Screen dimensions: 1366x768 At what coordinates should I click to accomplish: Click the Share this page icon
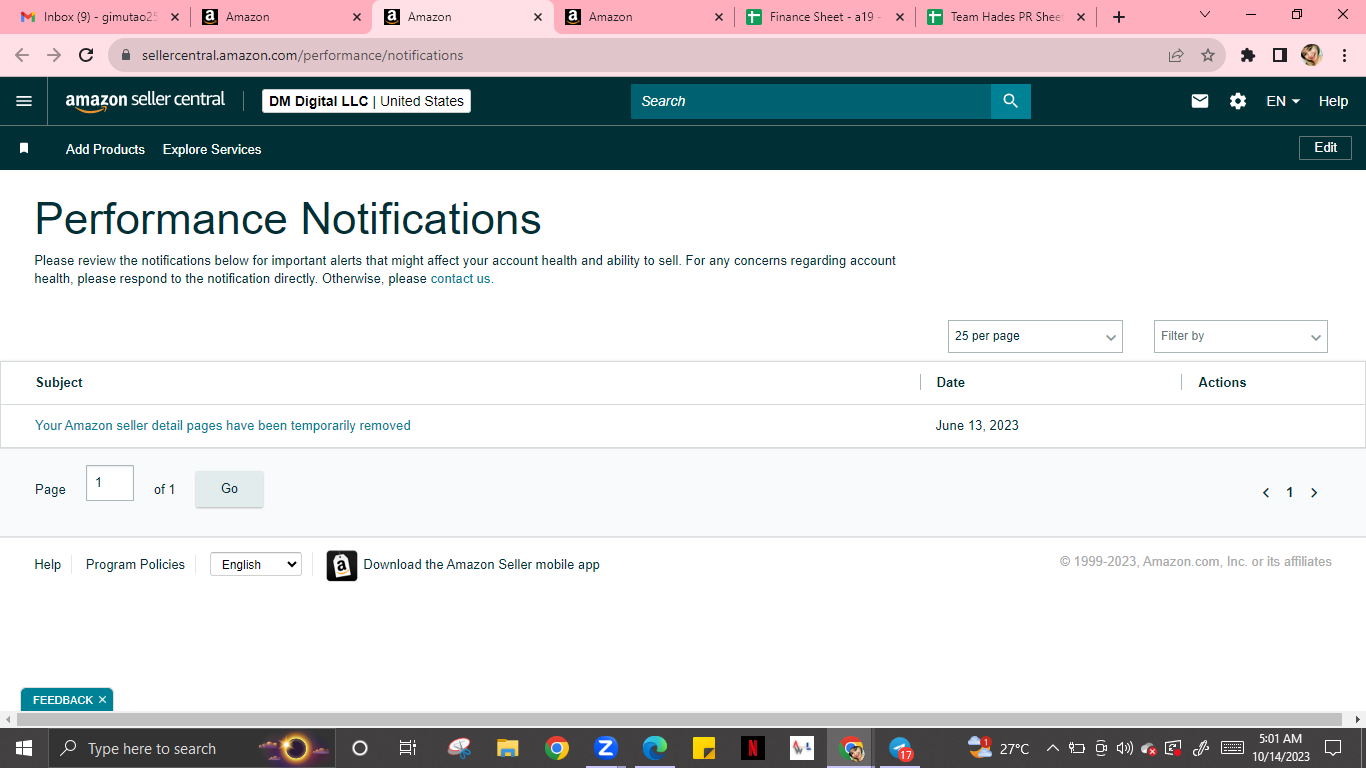coord(1176,56)
